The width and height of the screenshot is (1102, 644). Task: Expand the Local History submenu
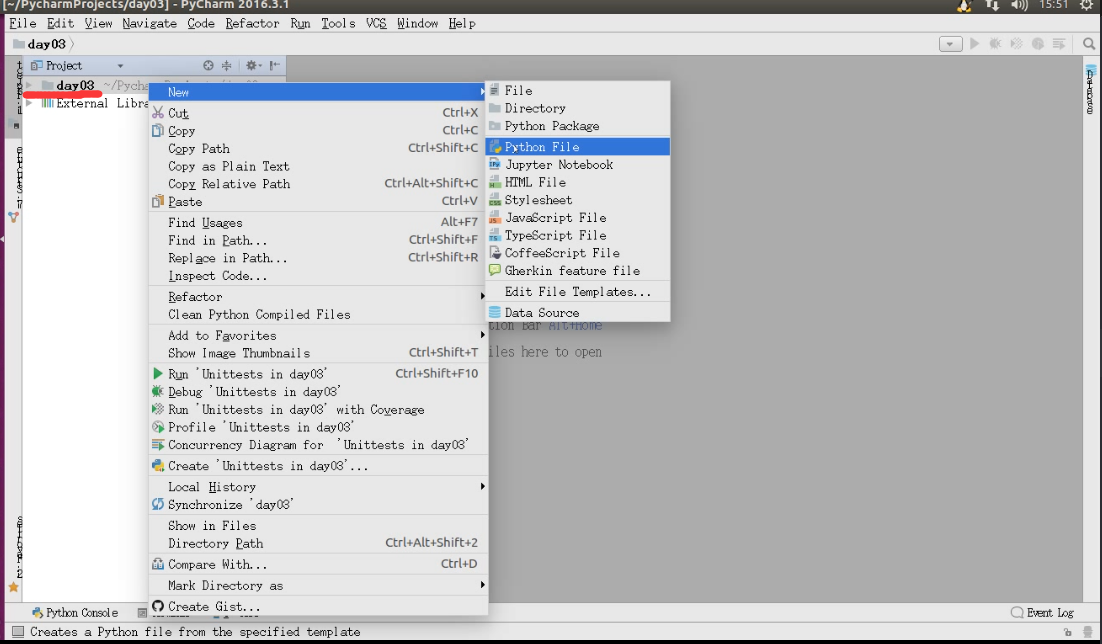pos(318,487)
